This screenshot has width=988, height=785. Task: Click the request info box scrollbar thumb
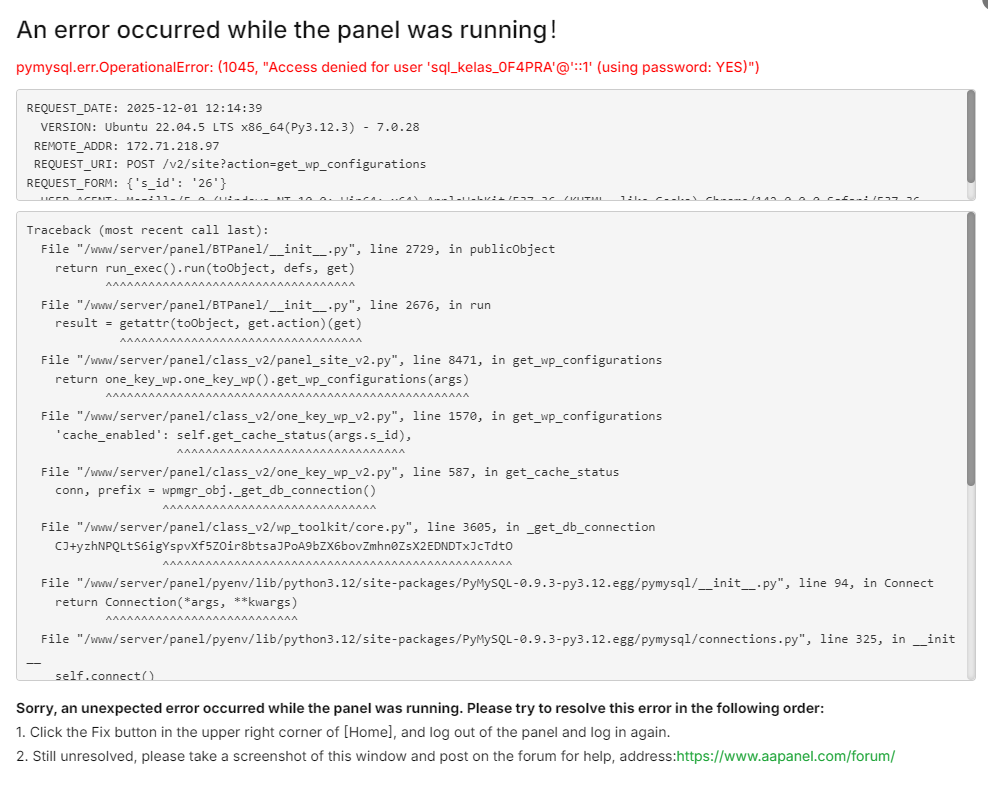click(970, 135)
